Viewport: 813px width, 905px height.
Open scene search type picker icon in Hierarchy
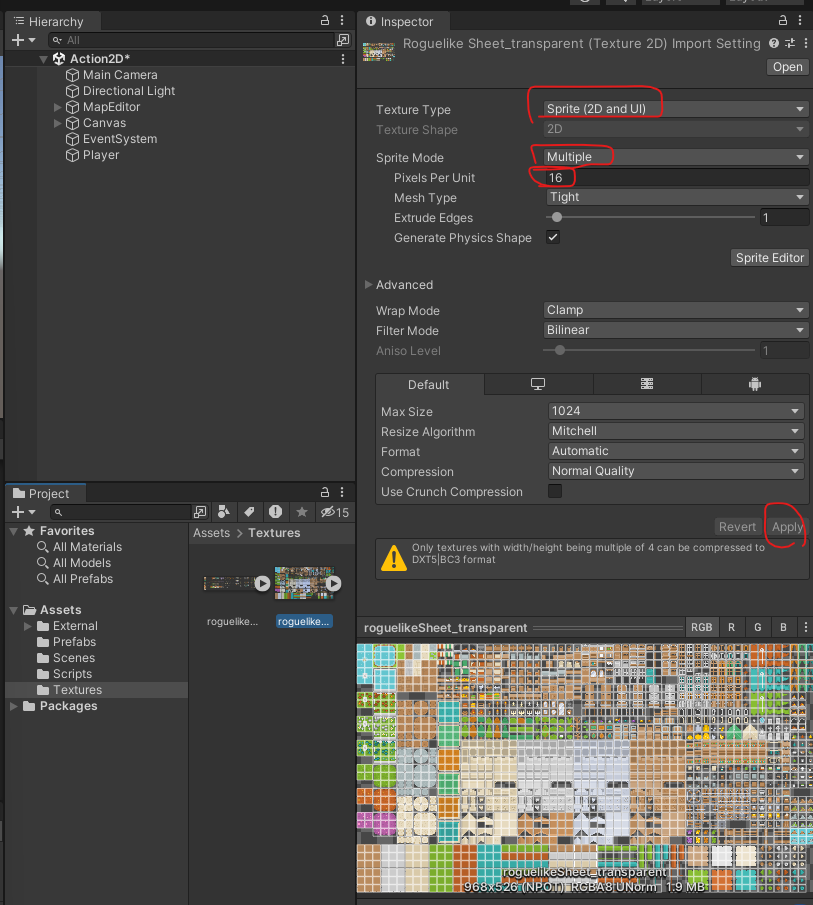point(343,40)
